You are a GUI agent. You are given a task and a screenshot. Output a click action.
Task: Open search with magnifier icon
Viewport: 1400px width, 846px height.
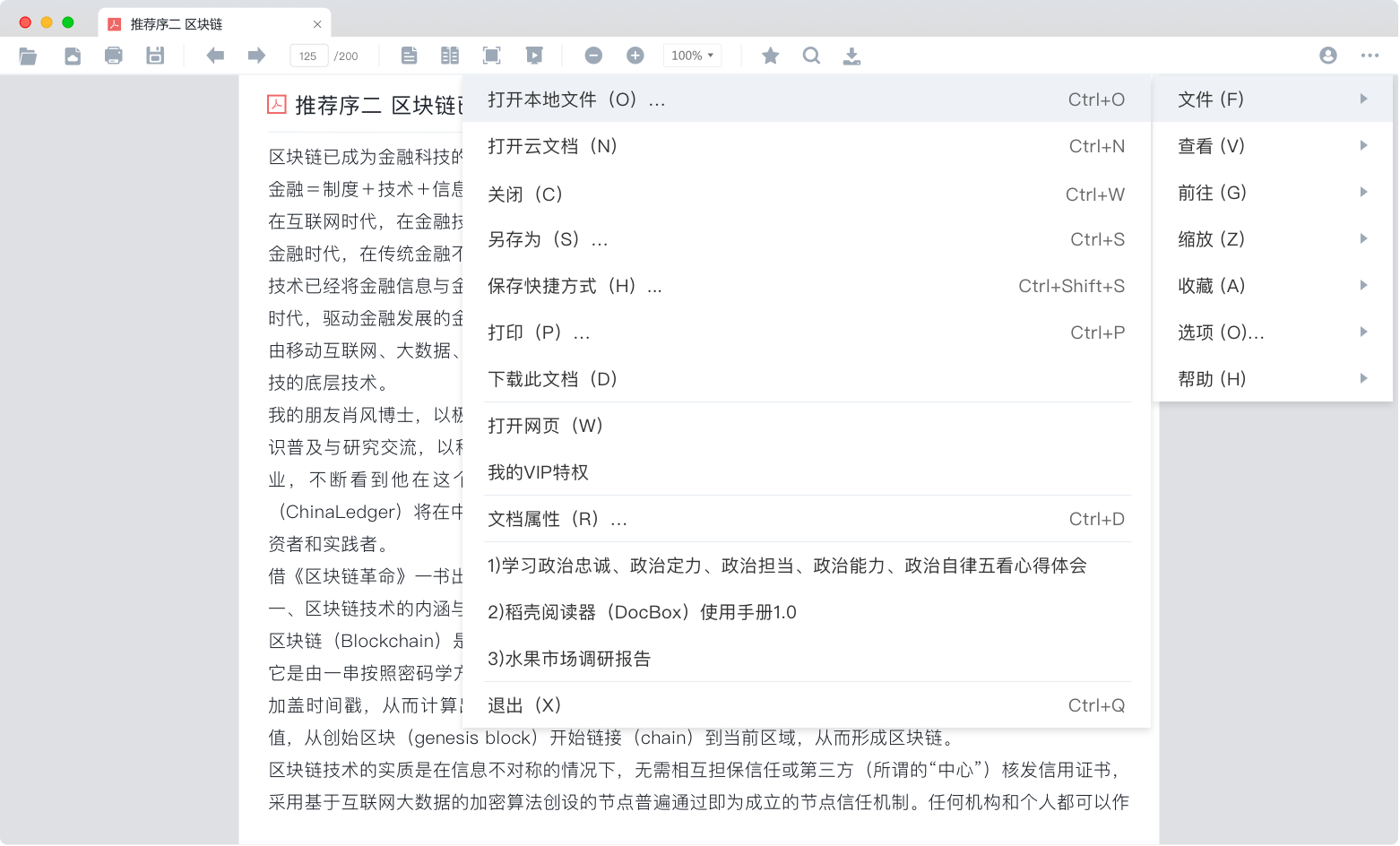point(811,56)
